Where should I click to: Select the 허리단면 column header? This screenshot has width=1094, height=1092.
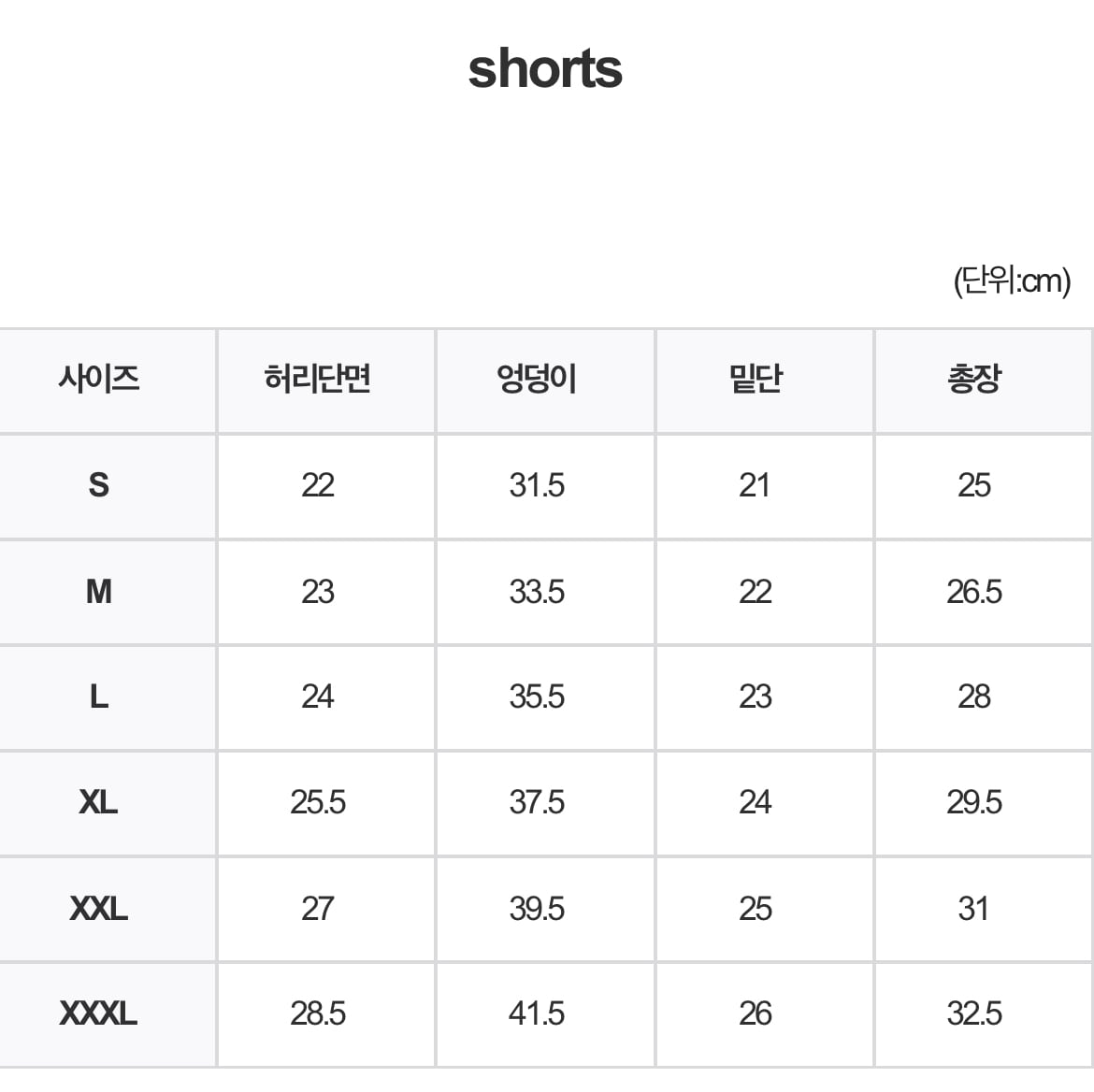(x=318, y=380)
